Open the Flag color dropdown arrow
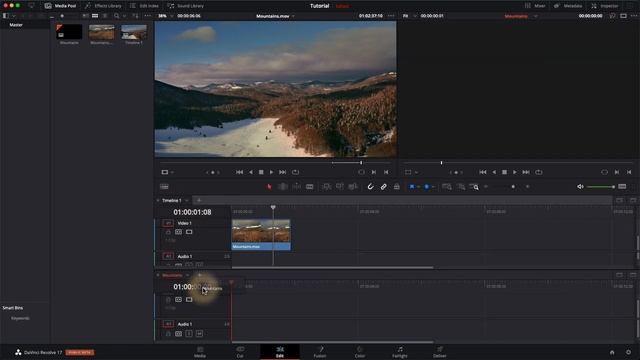Image resolution: width=640 pixels, height=360 pixels. [x=418, y=187]
